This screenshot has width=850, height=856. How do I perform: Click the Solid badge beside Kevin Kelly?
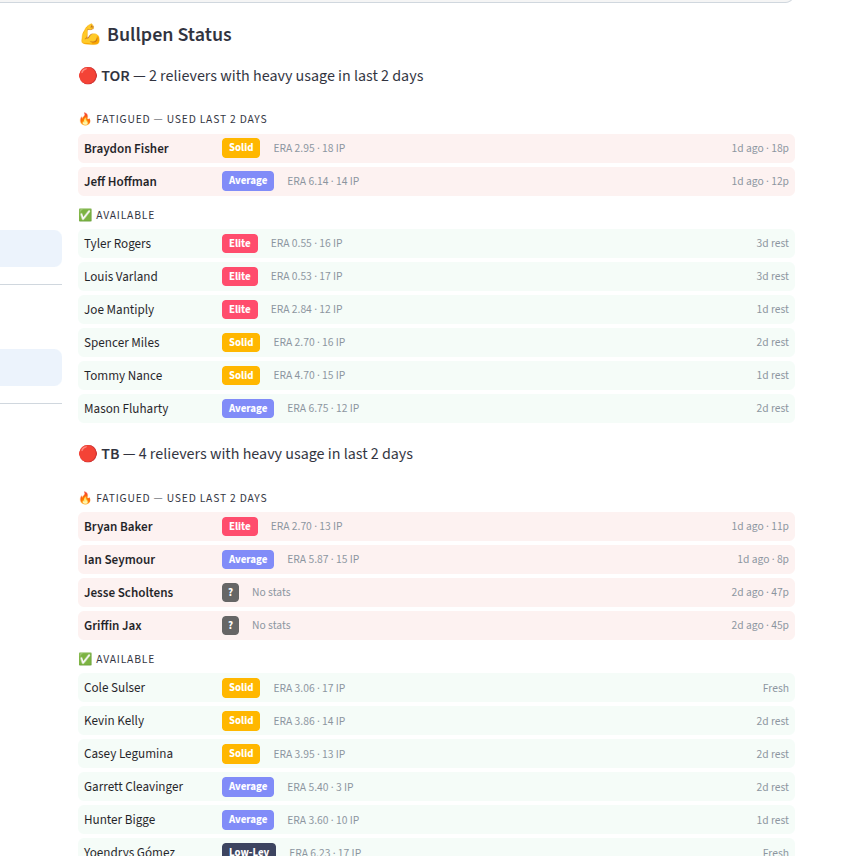coord(241,721)
